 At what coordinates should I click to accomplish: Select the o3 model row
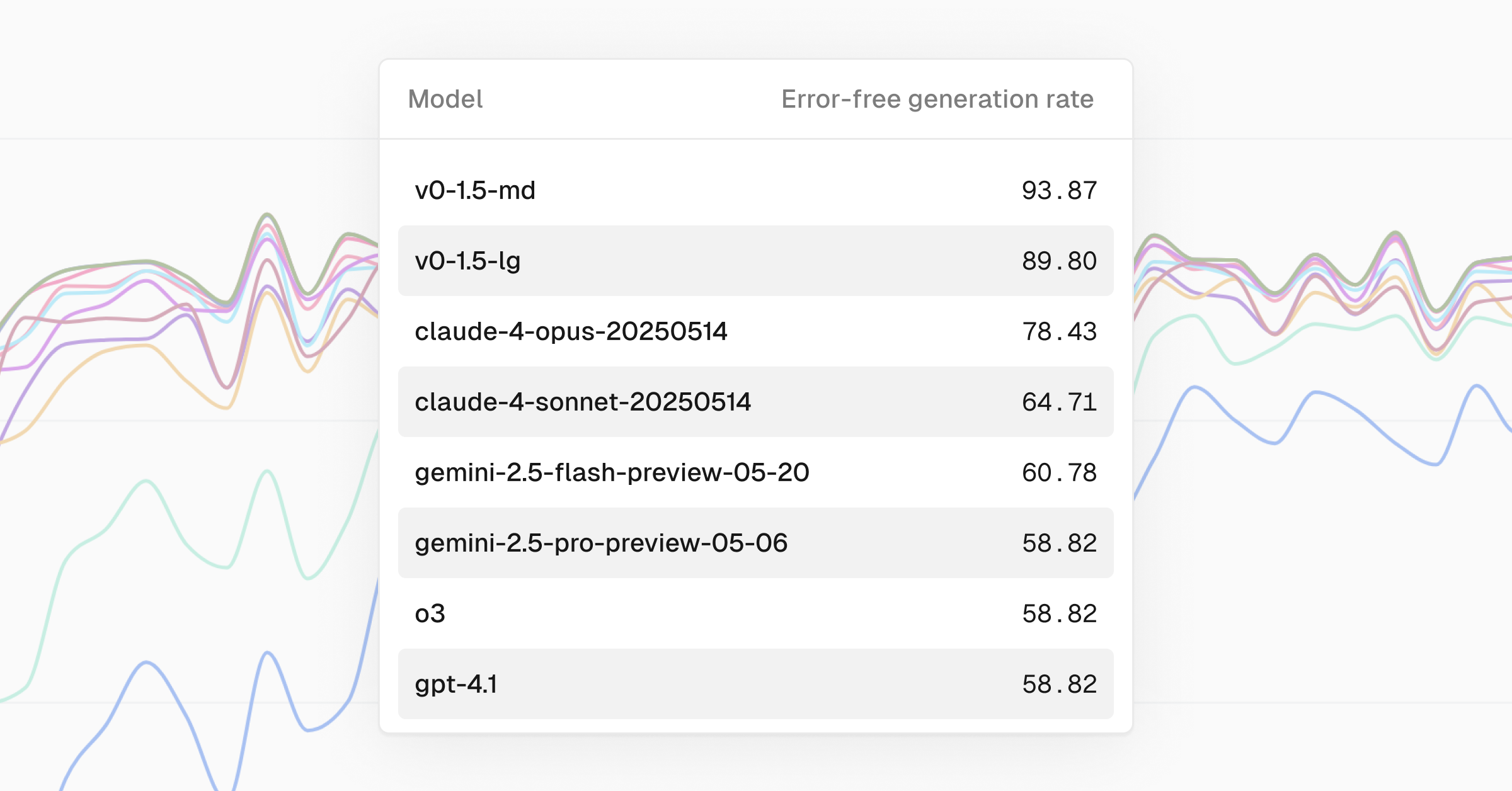point(755,613)
